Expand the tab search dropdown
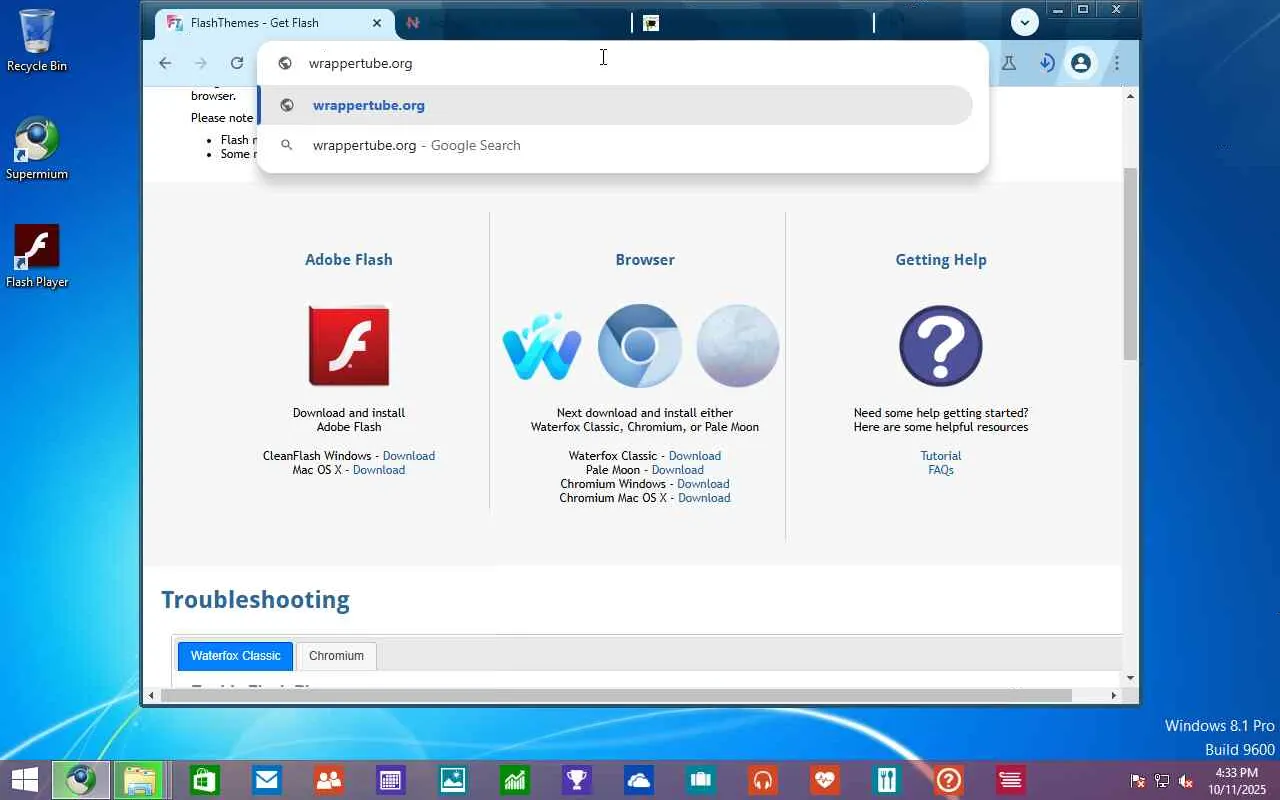Viewport: 1280px width, 800px height. (x=1024, y=22)
